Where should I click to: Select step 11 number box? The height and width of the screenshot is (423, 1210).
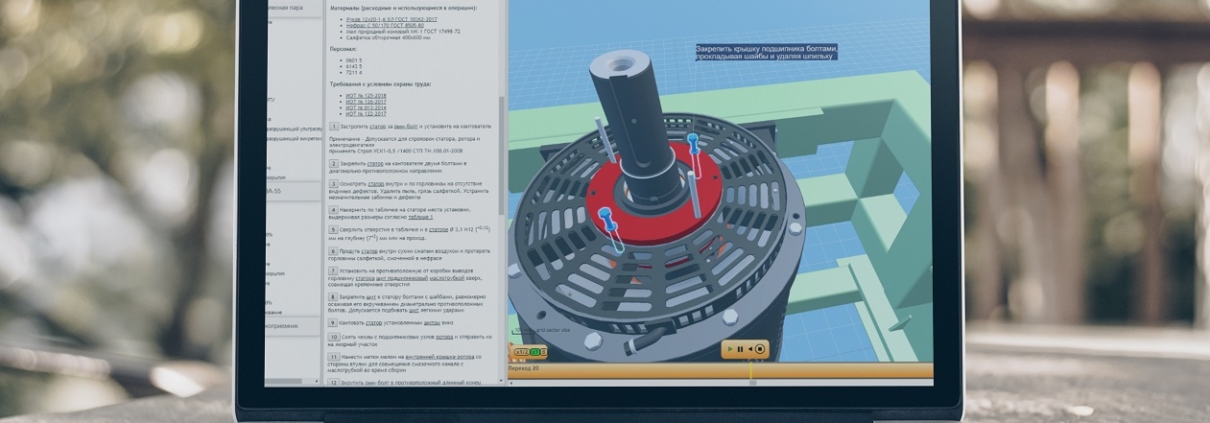point(334,355)
